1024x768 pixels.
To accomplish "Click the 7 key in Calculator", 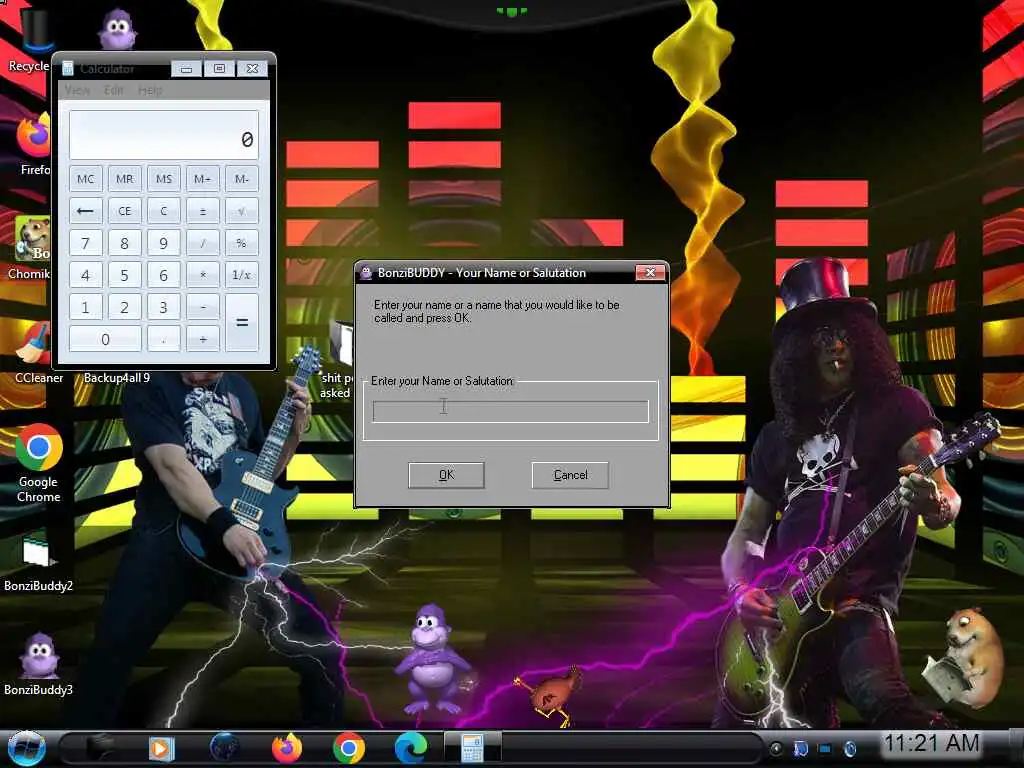I will pyautogui.click(x=86, y=243).
